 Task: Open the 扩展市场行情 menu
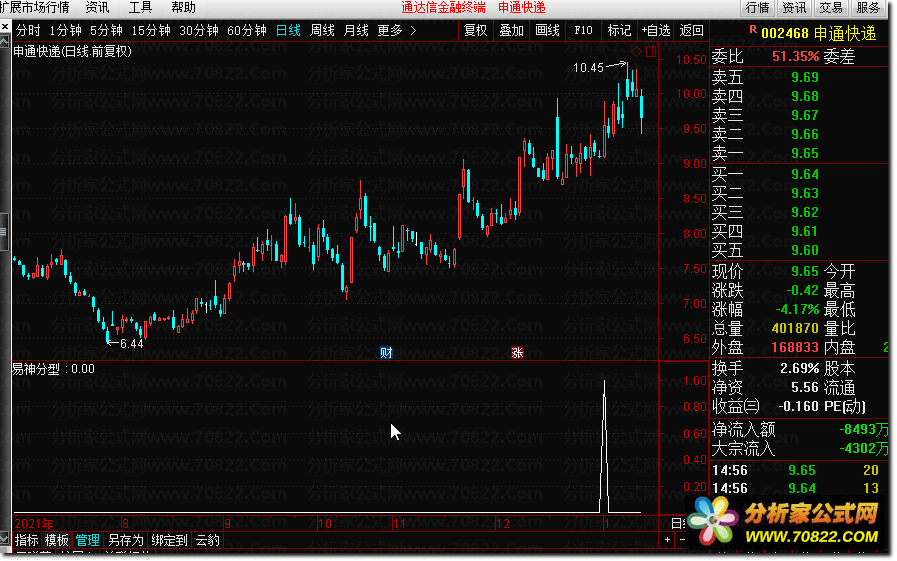(34, 7)
